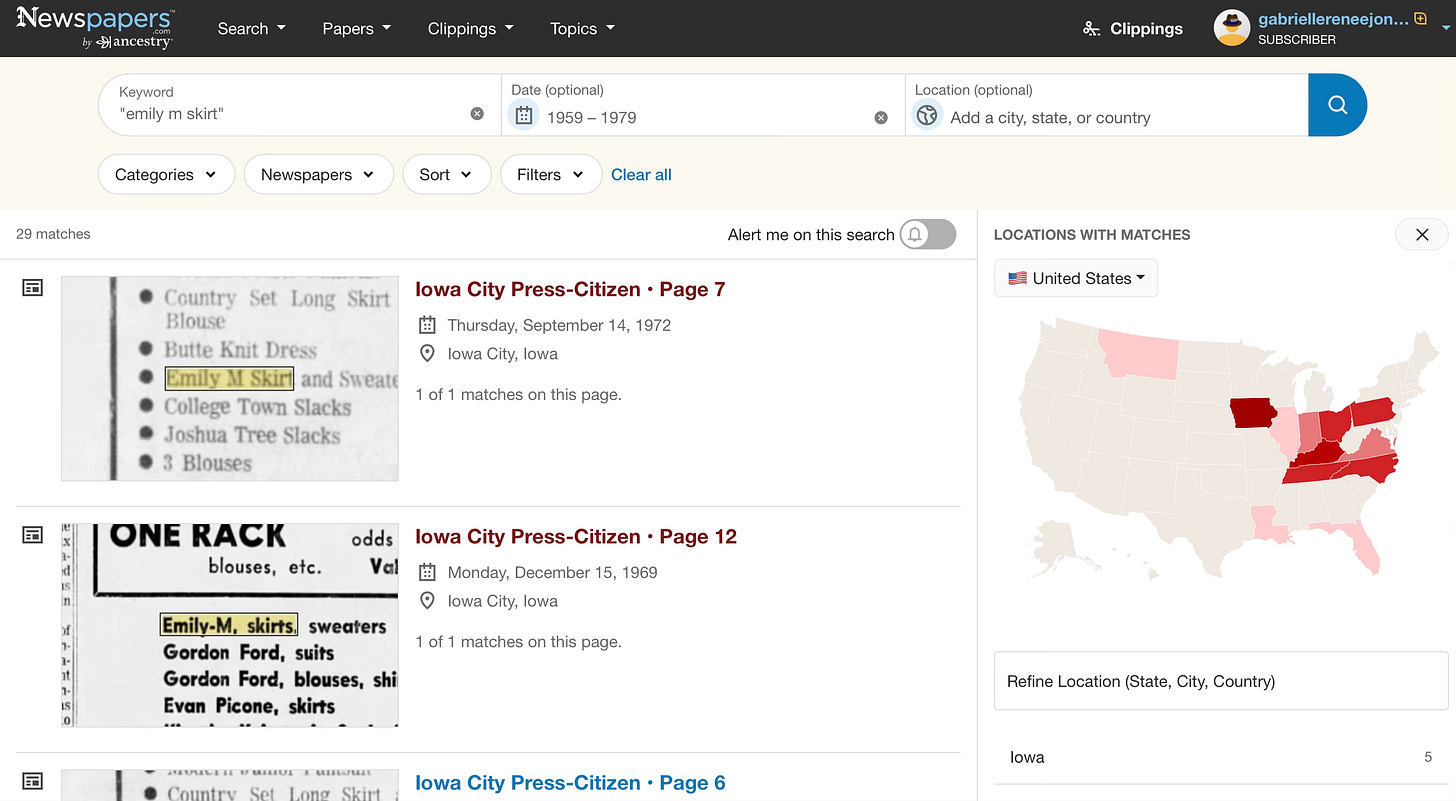The height and width of the screenshot is (801, 1456).
Task: Open Iowa City Press-Citizen Page 12 result
Action: [x=576, y=536]
